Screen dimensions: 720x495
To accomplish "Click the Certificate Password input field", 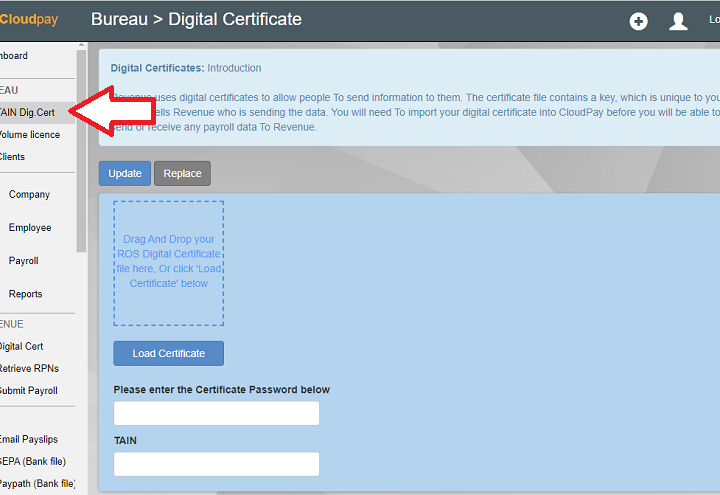I will [x=216, y=413].
